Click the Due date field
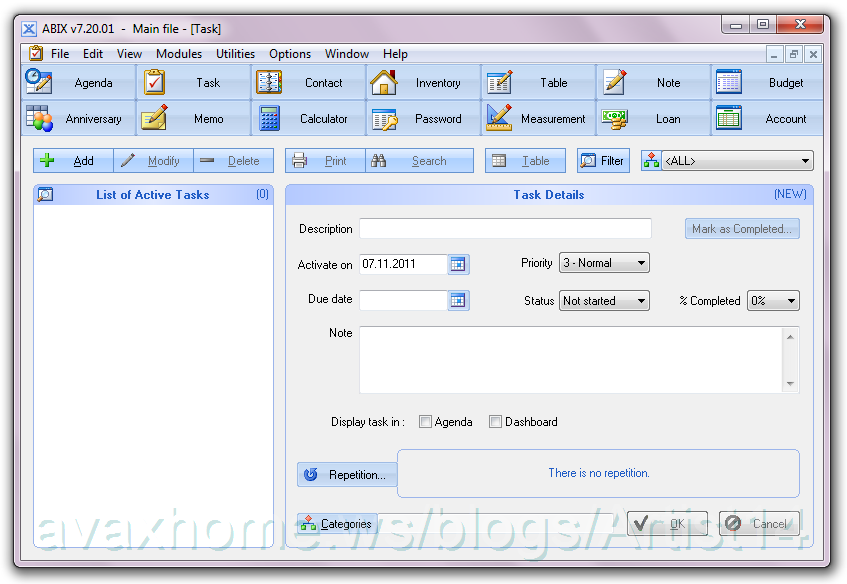 [404, 300]
